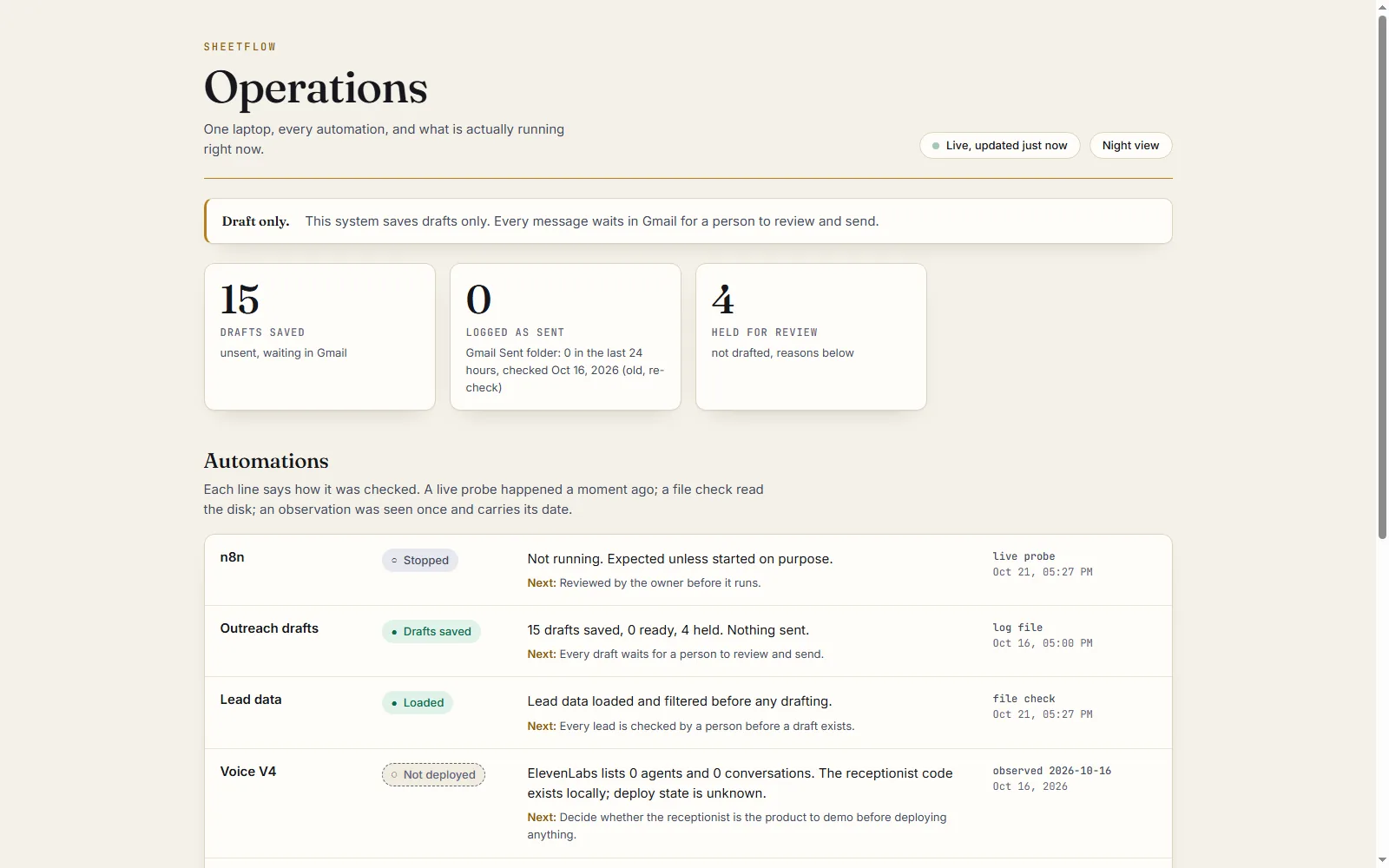
Task: Click the Loaded badge for Lead data
Action: [418, 703]
